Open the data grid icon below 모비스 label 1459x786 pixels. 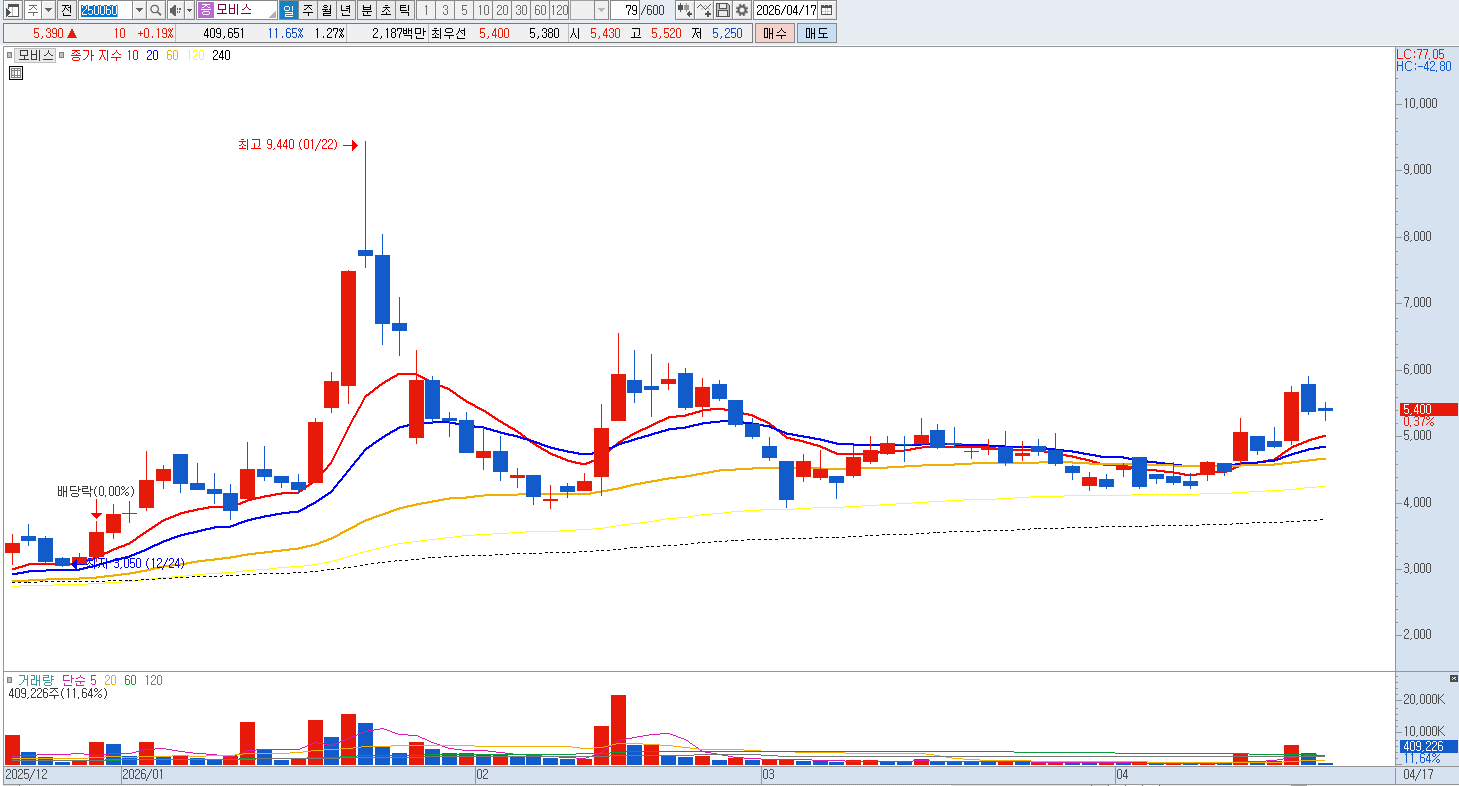coord(16,73)
